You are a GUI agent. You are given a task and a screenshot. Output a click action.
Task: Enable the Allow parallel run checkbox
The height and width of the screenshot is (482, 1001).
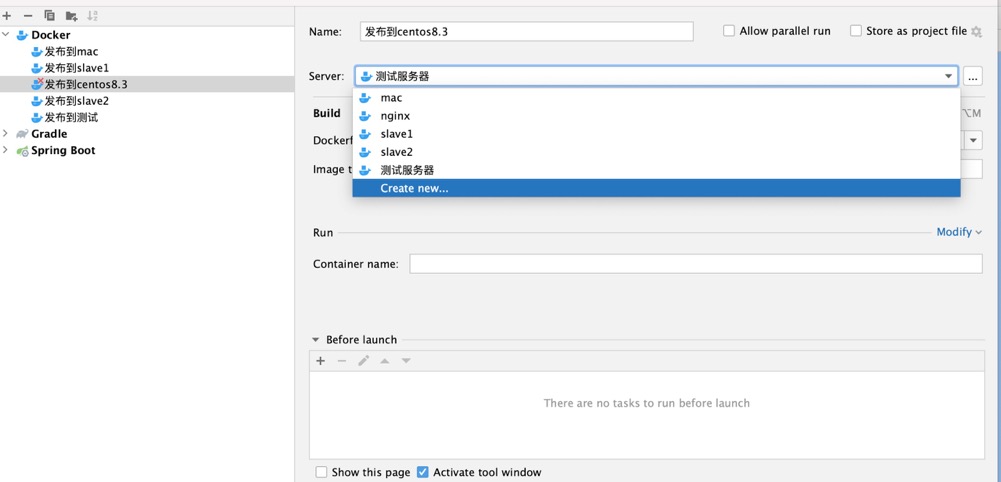[x=729, y=31]
